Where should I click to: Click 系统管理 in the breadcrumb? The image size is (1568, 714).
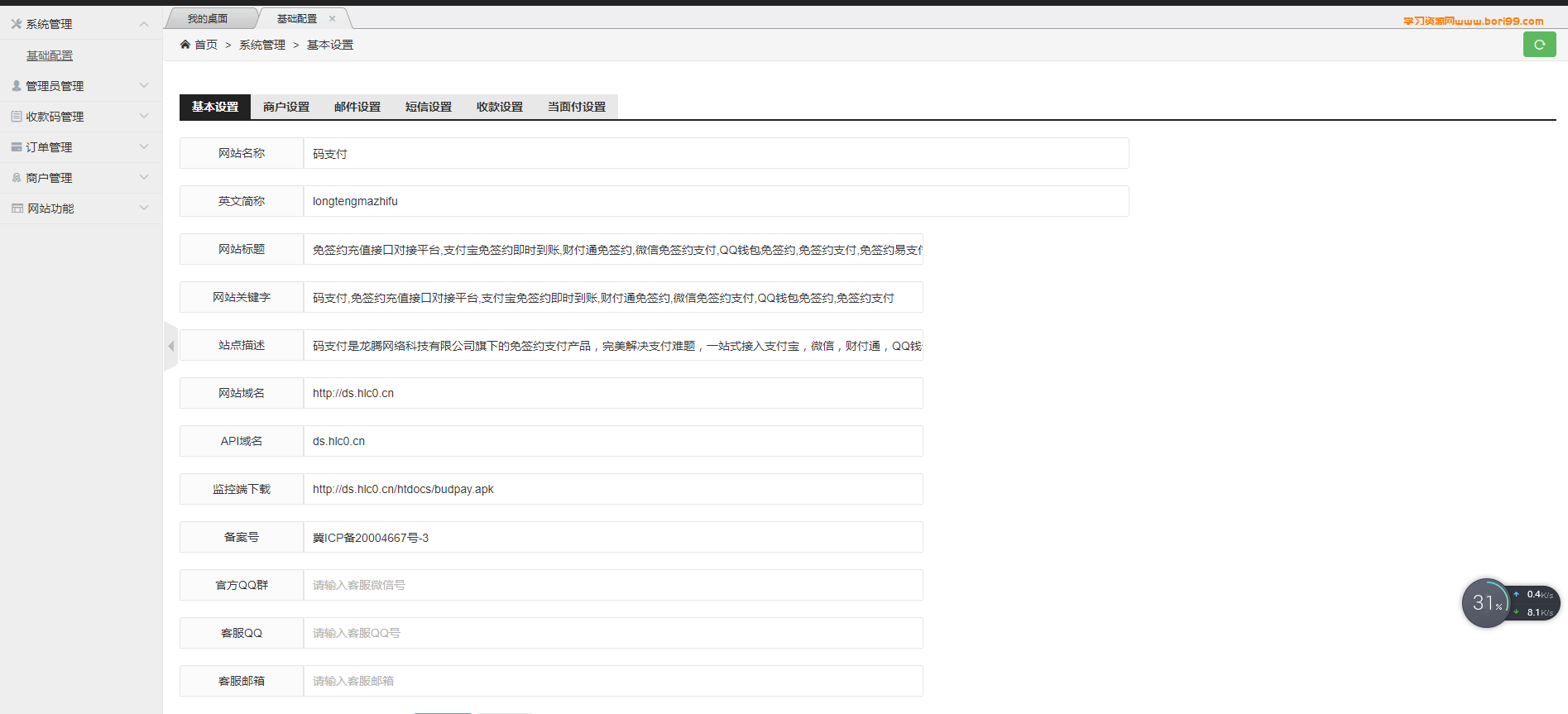(262, 45)
